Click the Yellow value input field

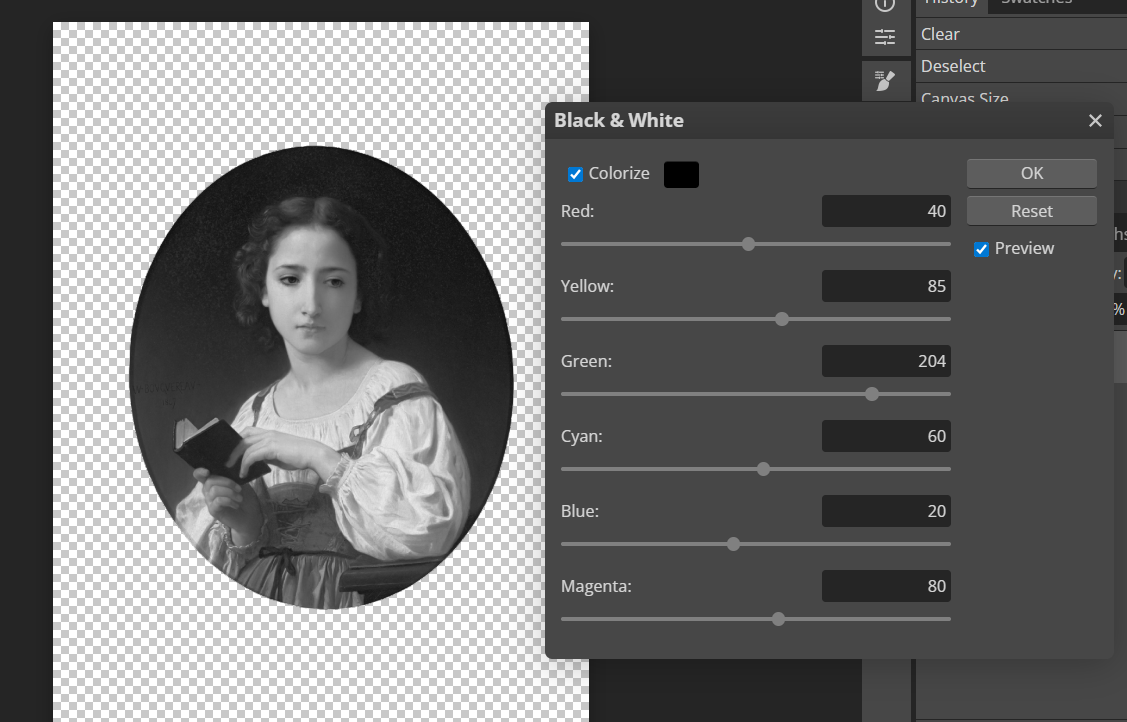pos(885,286)
